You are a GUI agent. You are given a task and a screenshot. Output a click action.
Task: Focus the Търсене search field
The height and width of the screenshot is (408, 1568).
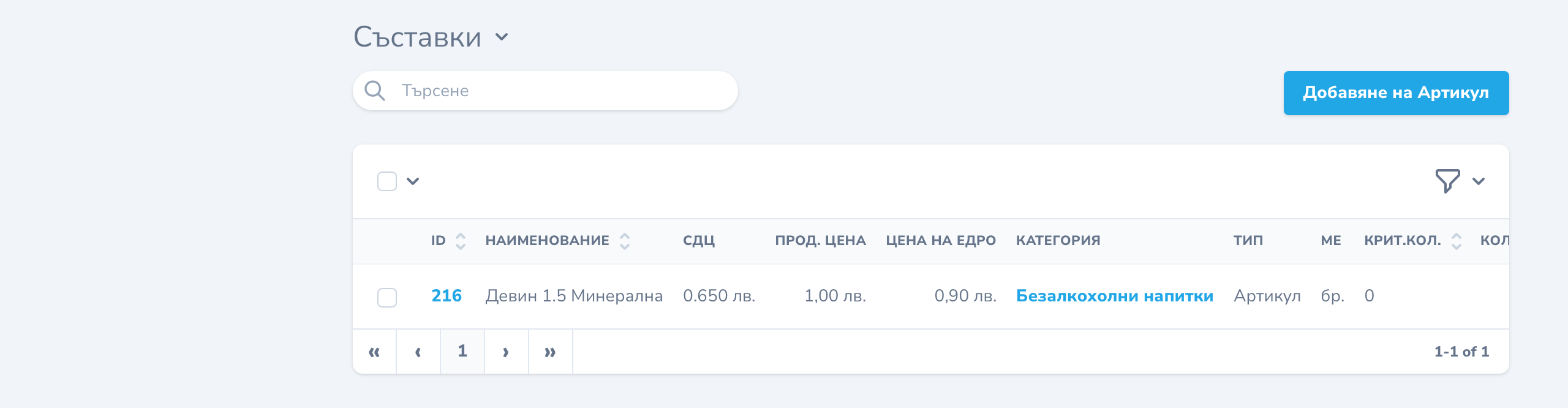coord(545,91)
